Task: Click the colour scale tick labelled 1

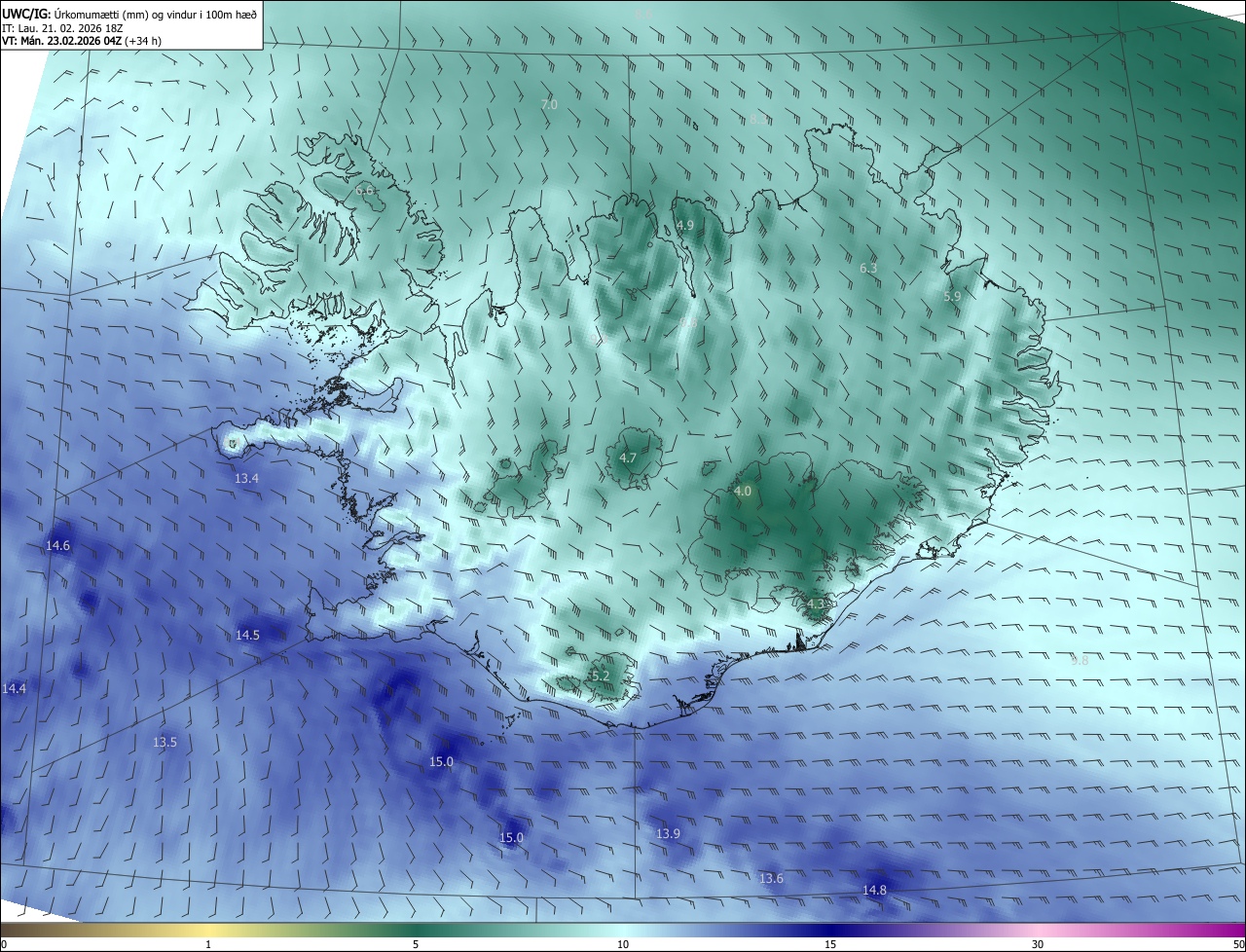Action: [208, 944]
